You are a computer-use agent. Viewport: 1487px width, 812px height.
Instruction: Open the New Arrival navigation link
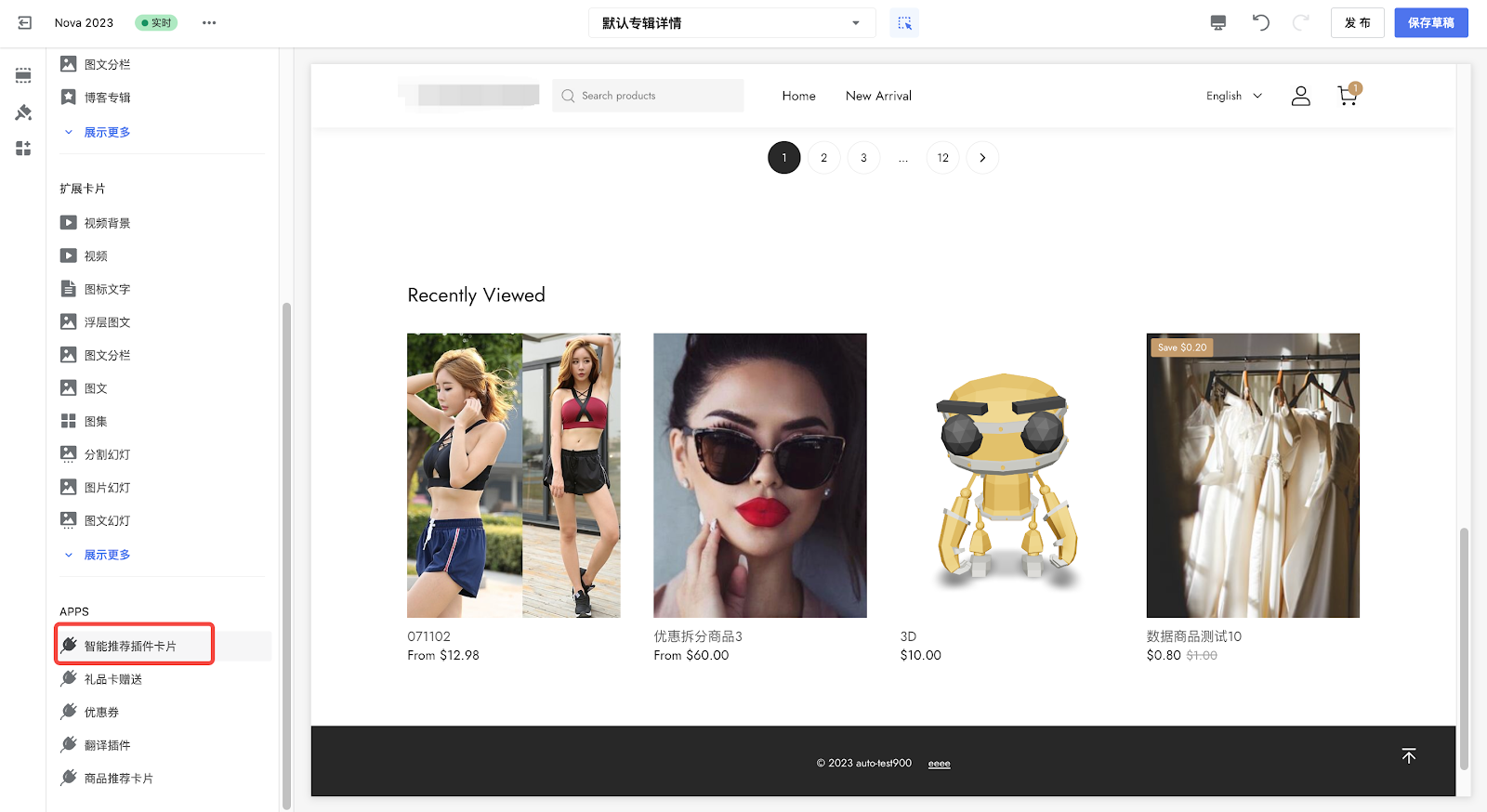(878, 96)
